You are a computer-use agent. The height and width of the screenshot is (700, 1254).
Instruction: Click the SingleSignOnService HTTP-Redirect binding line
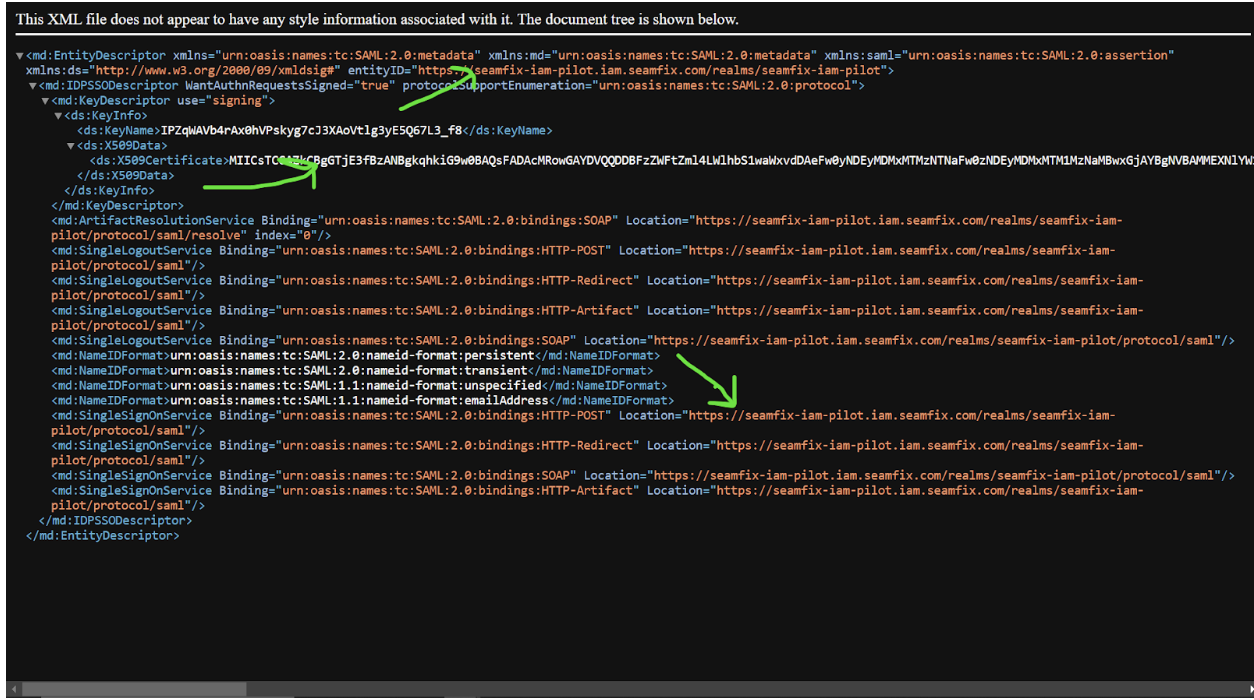[x=597, y=453]
